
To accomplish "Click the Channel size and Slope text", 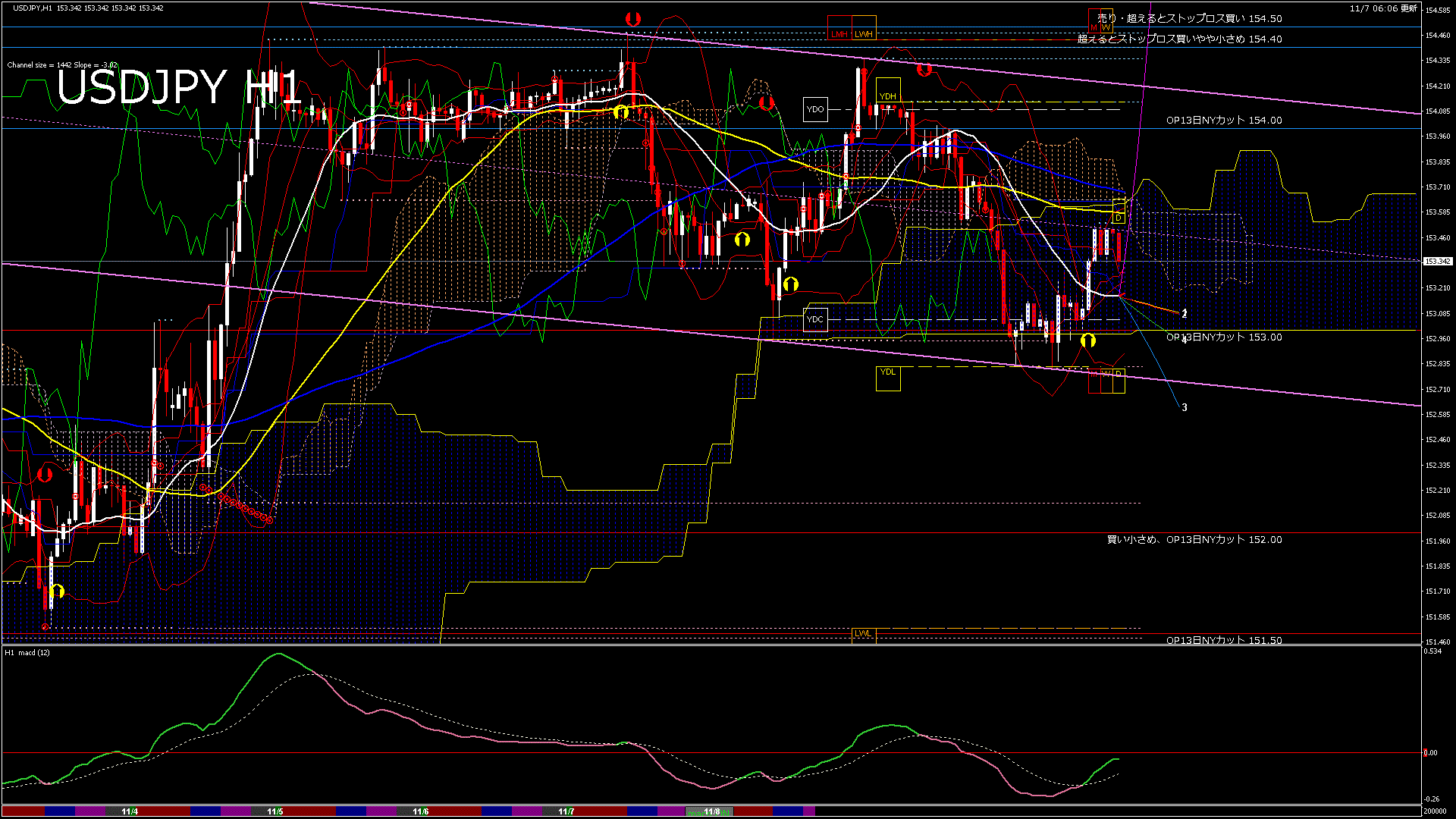I will pyautogui.click(x=62, y=65).
